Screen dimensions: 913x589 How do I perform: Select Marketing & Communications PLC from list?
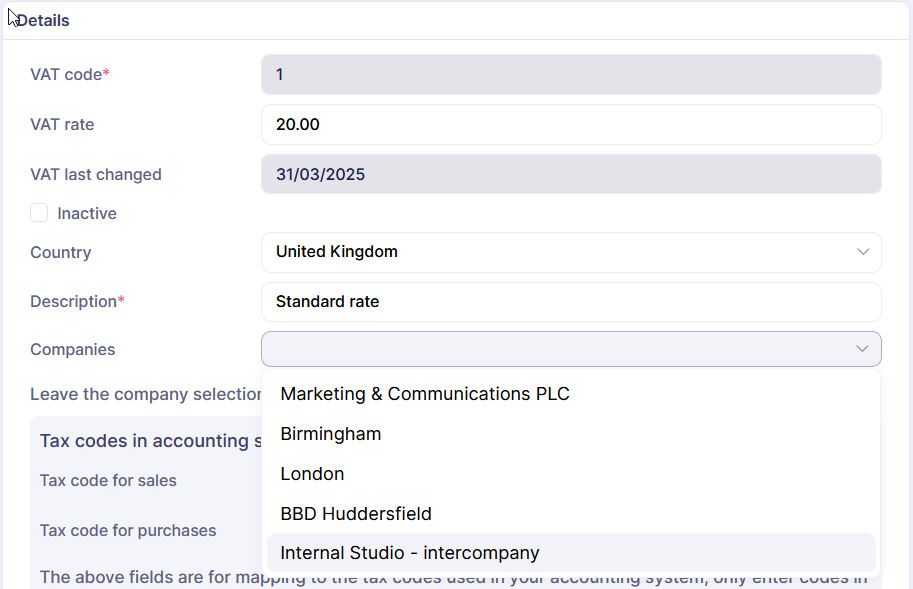click(x=425, y=394)
